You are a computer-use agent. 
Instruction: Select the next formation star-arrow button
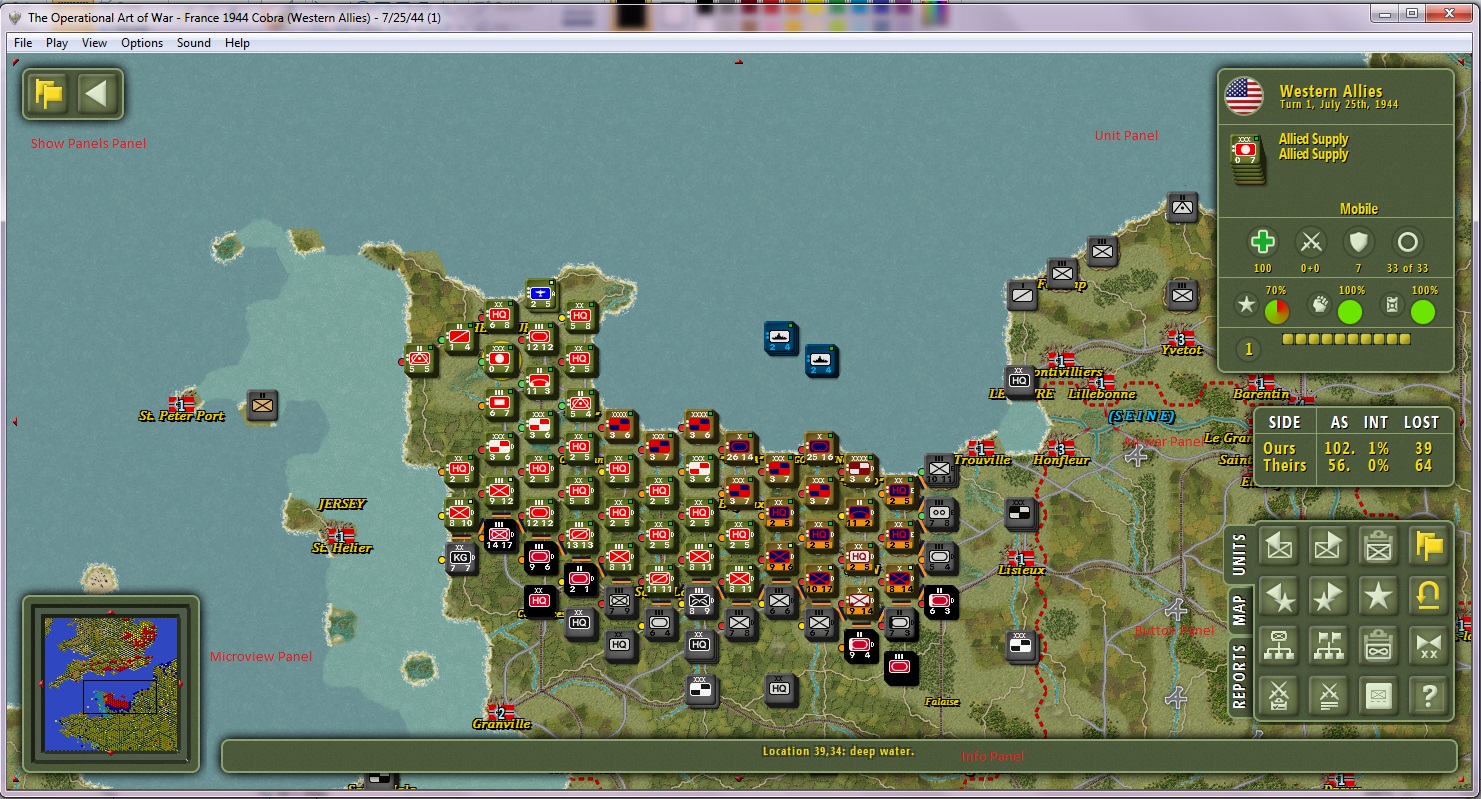(x=1329, y=596)
